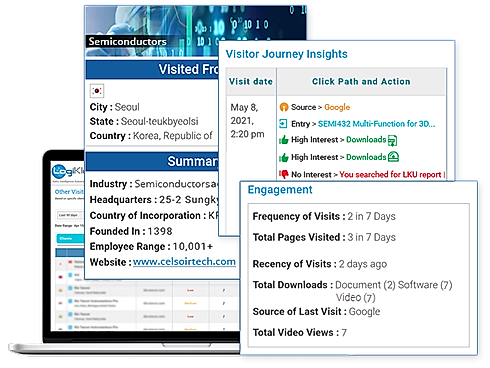Viewport: 490px width, 368px height.
Task: Open the Google source link
Action: [x=337, y=107]
